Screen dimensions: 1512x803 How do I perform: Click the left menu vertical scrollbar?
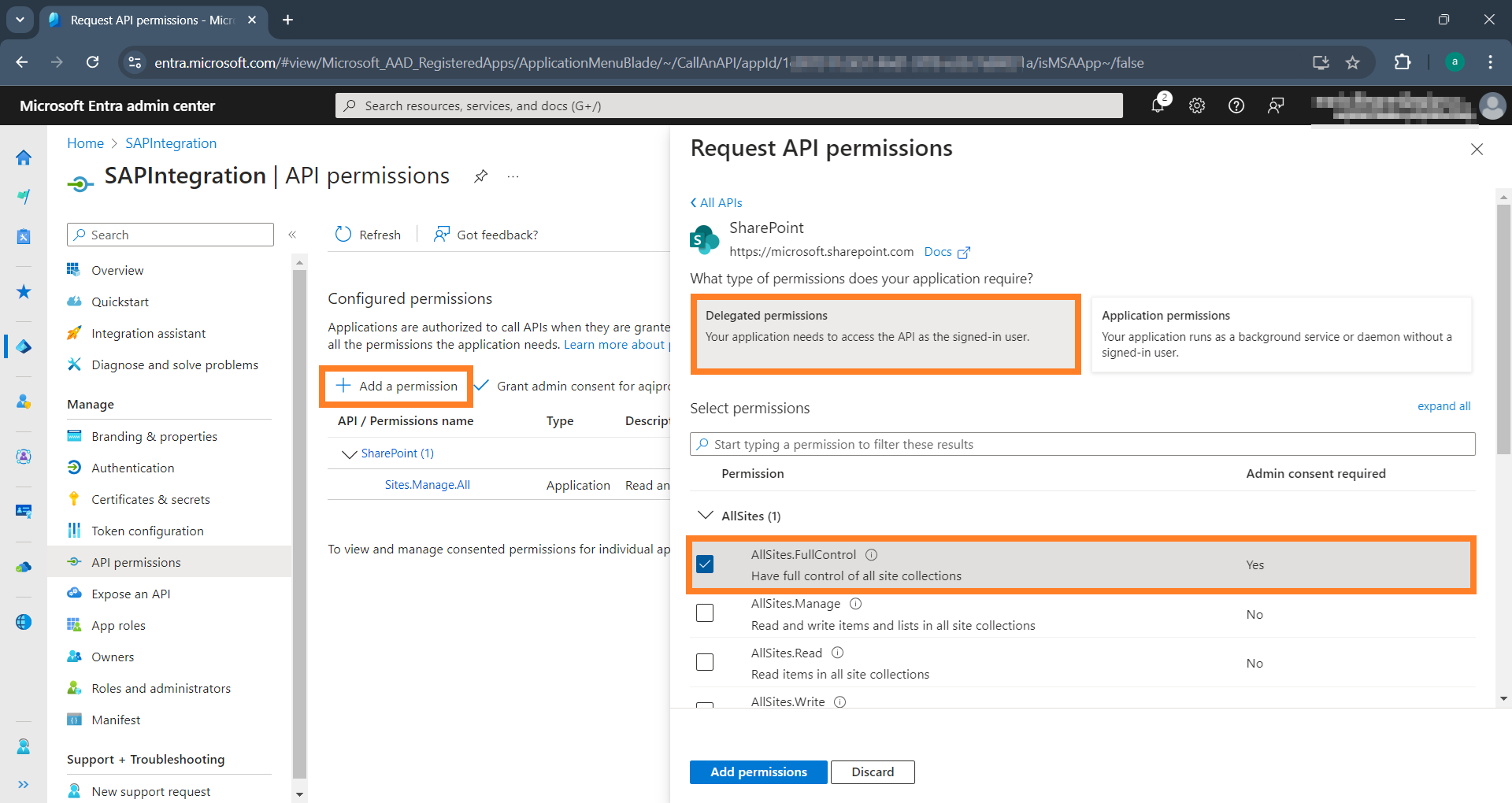click(x=299, y=525)
